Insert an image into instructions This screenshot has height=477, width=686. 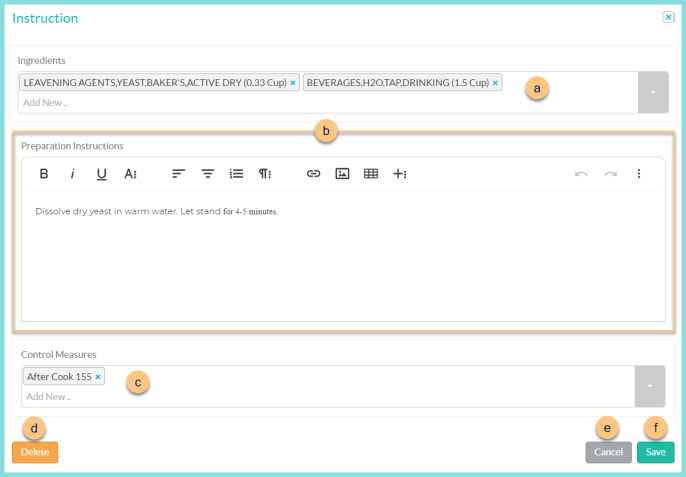(342, 174)
